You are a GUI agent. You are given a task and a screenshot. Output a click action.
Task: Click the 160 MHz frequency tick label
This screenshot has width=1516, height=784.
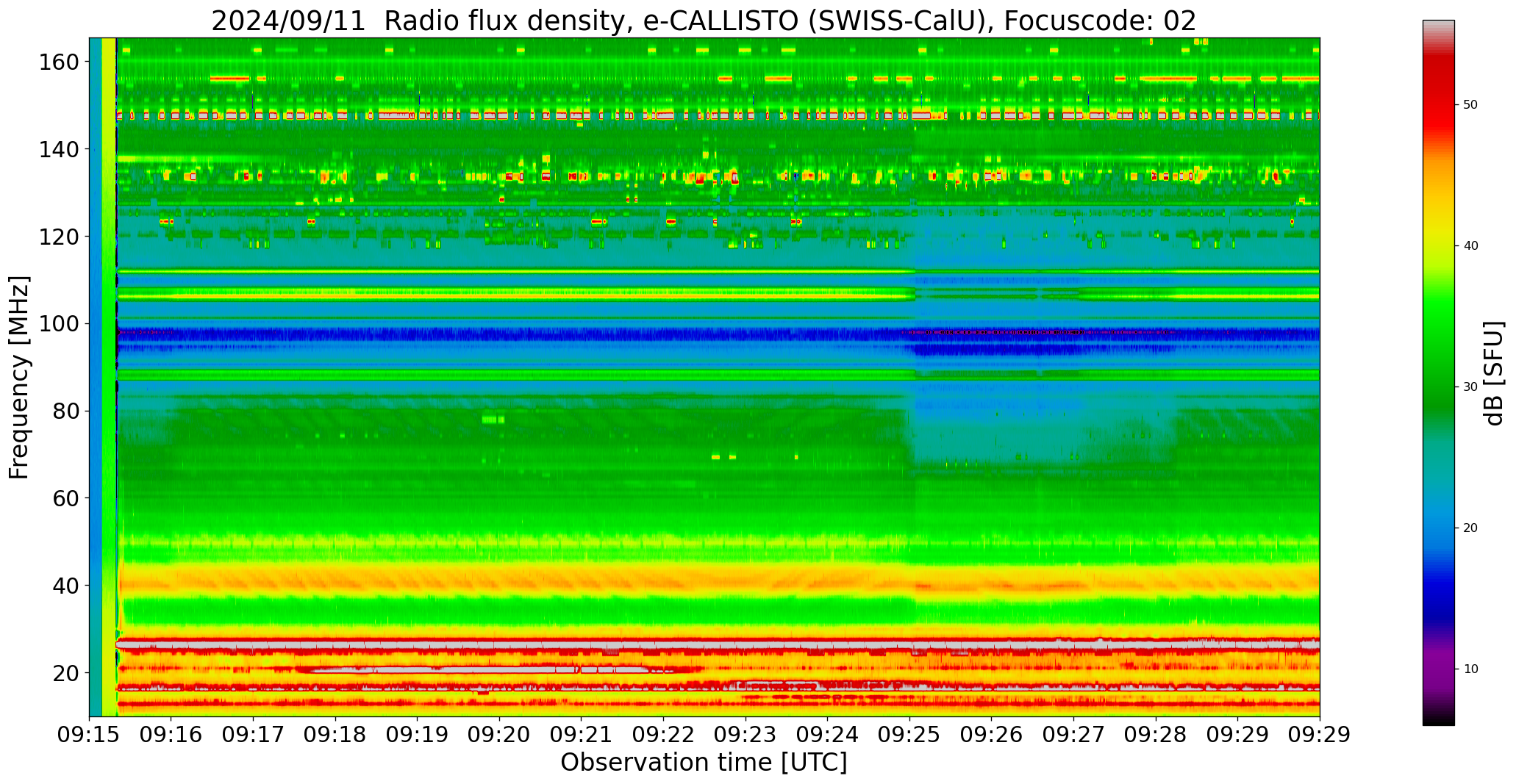point(60,62)
